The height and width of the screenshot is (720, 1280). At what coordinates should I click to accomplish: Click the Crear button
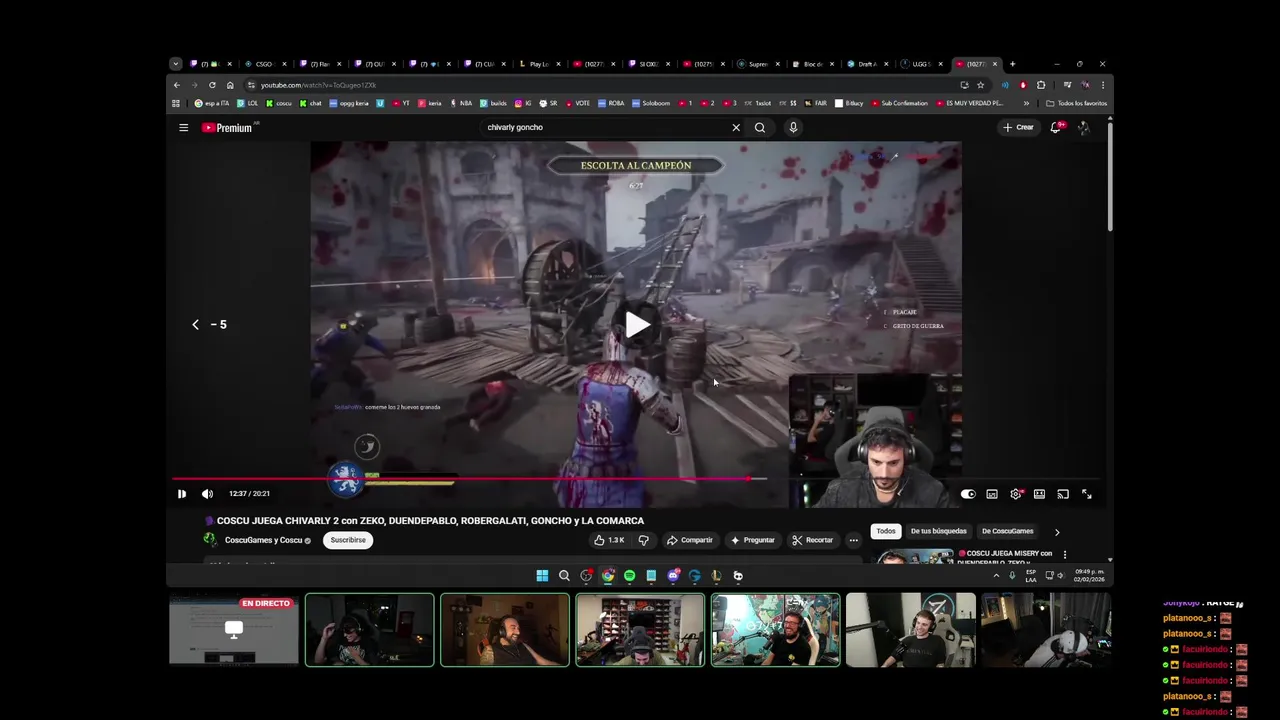(1018, 127)
